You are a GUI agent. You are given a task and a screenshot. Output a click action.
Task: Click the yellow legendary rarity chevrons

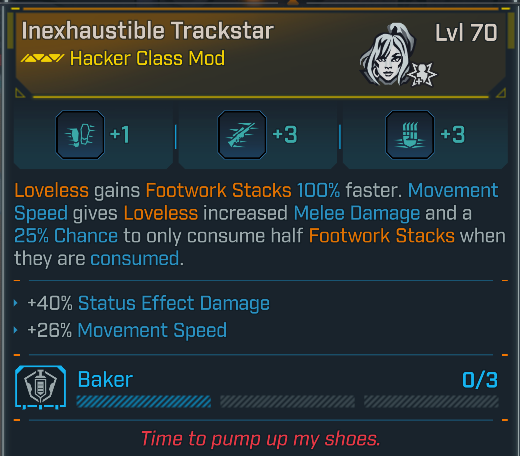(42, 58)
